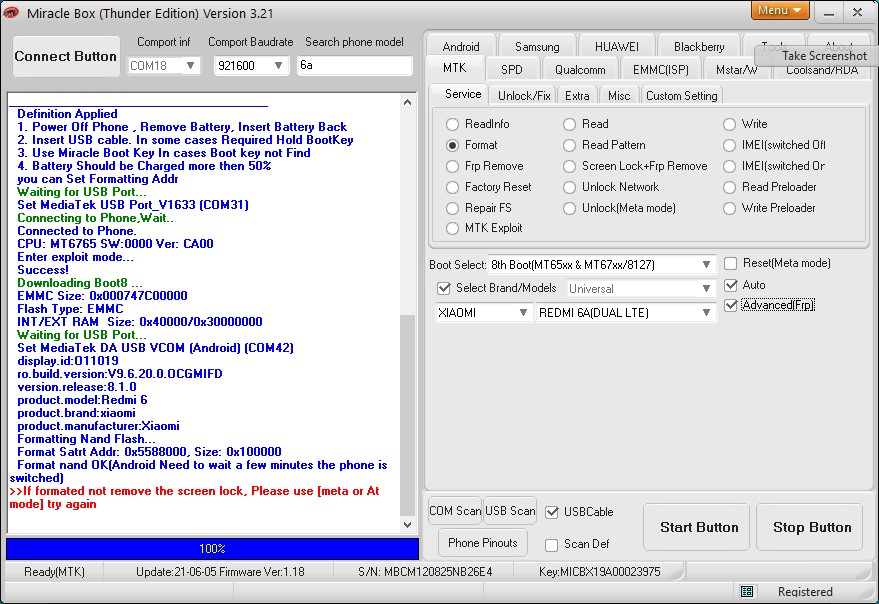Open the HUAWEI tab
Screen dimensions: 879x604
click(x=616, y=47)
